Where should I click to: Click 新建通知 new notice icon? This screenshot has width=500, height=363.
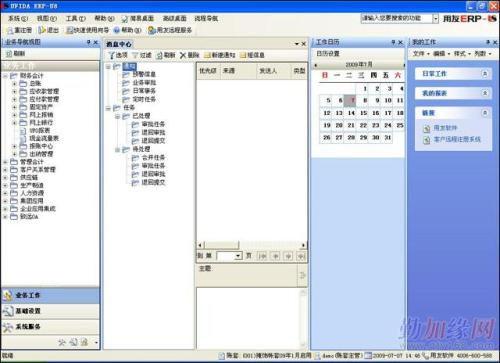click(x=207, y=55)
